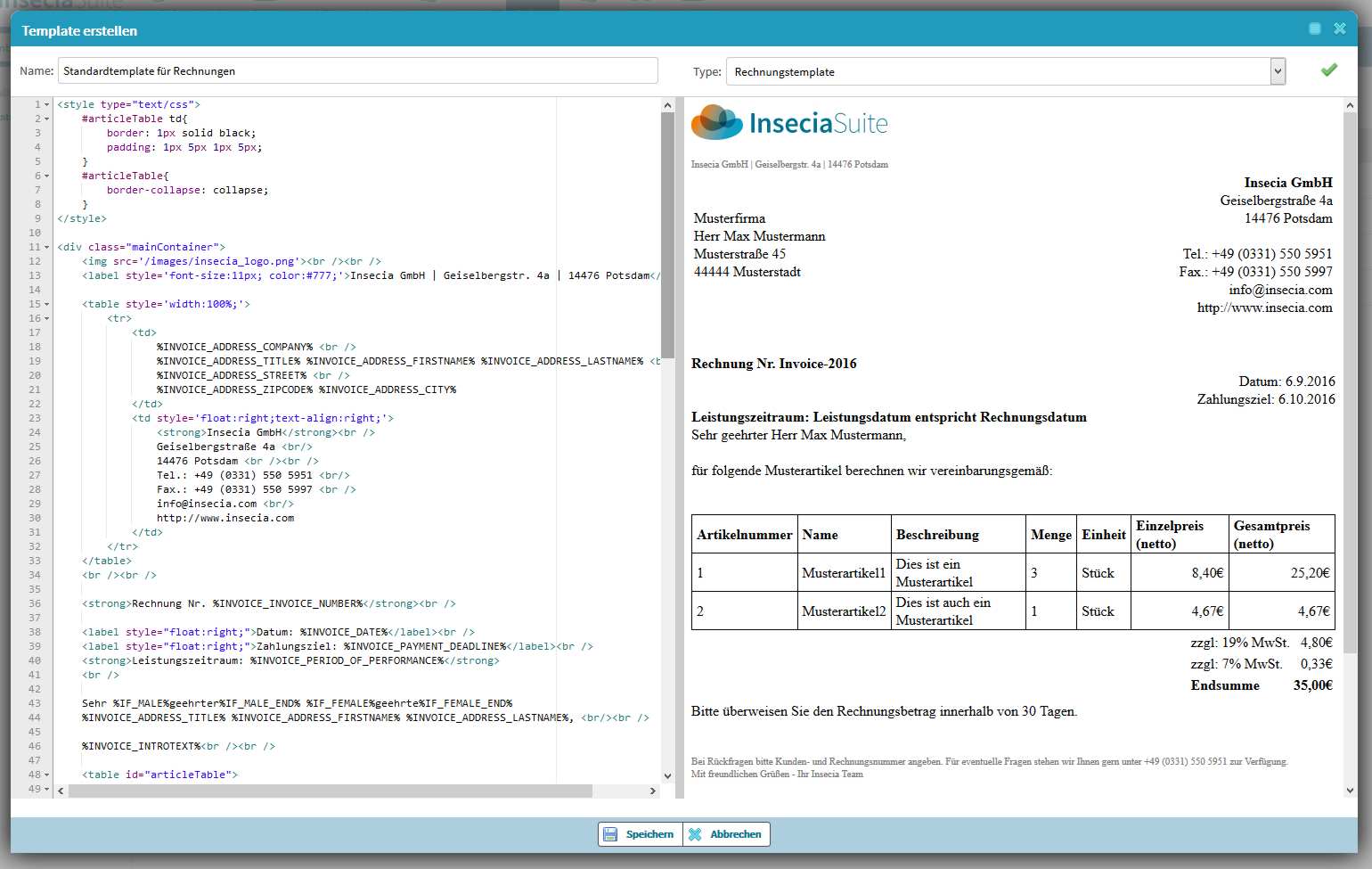1372x869 pixels.
Task: Click the 'Musterartikel1' table cell
Action: tap(844, 573)
